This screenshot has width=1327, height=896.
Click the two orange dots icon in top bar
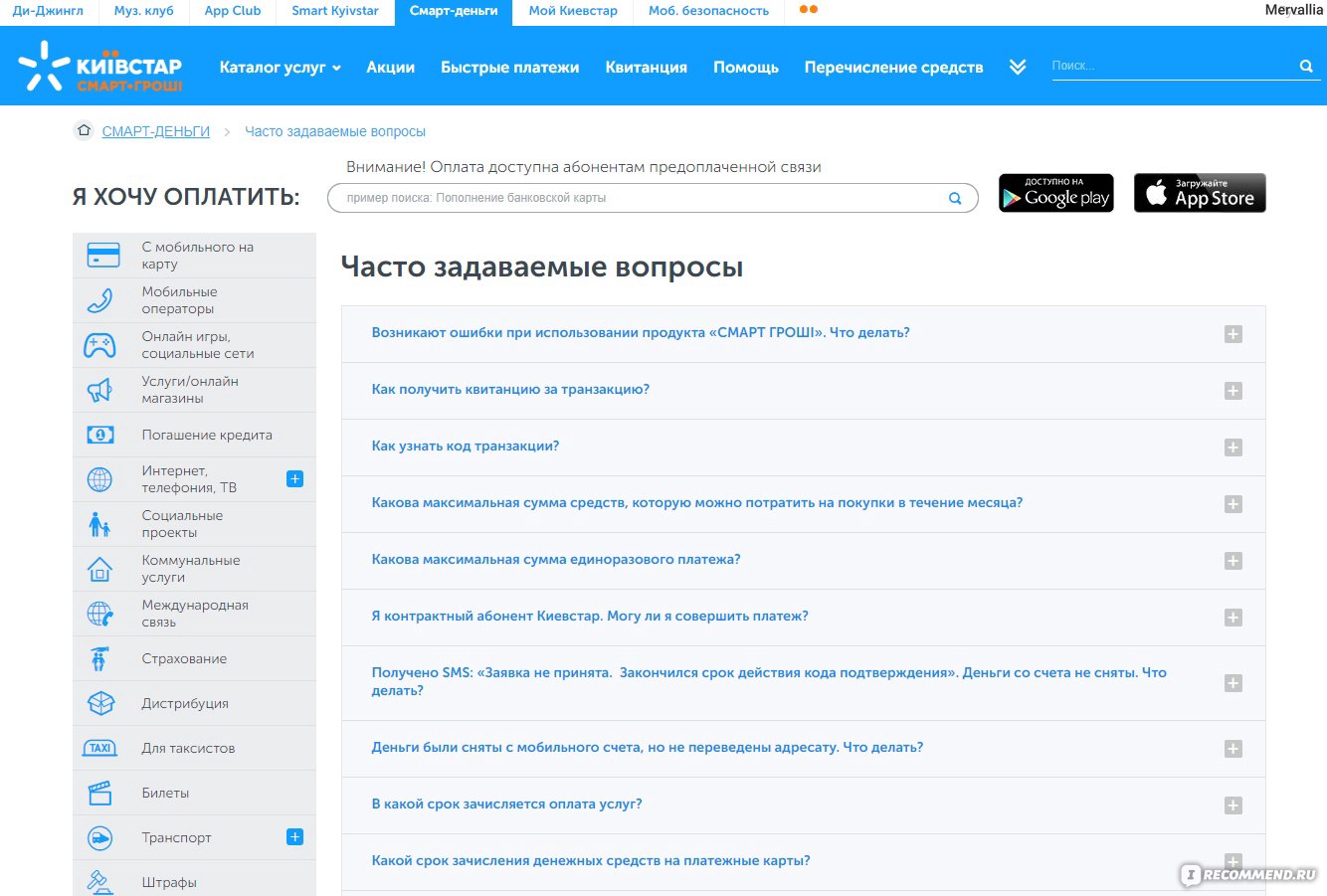click(x=809, y=10)
